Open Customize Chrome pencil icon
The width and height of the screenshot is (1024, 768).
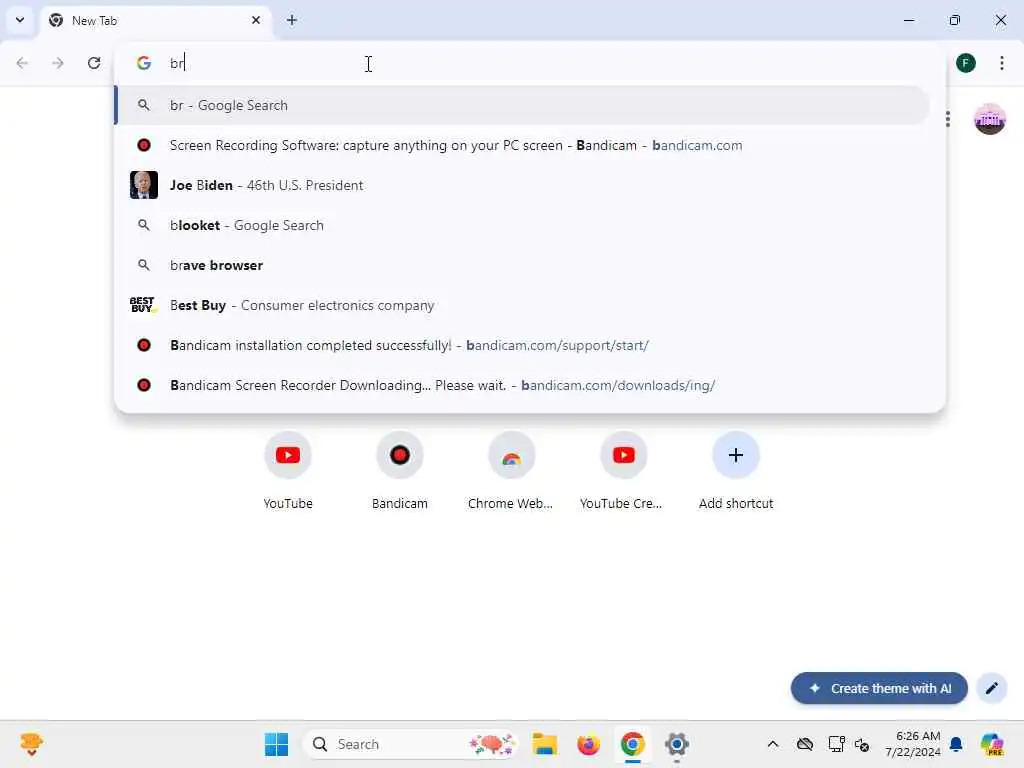[991, 688]
